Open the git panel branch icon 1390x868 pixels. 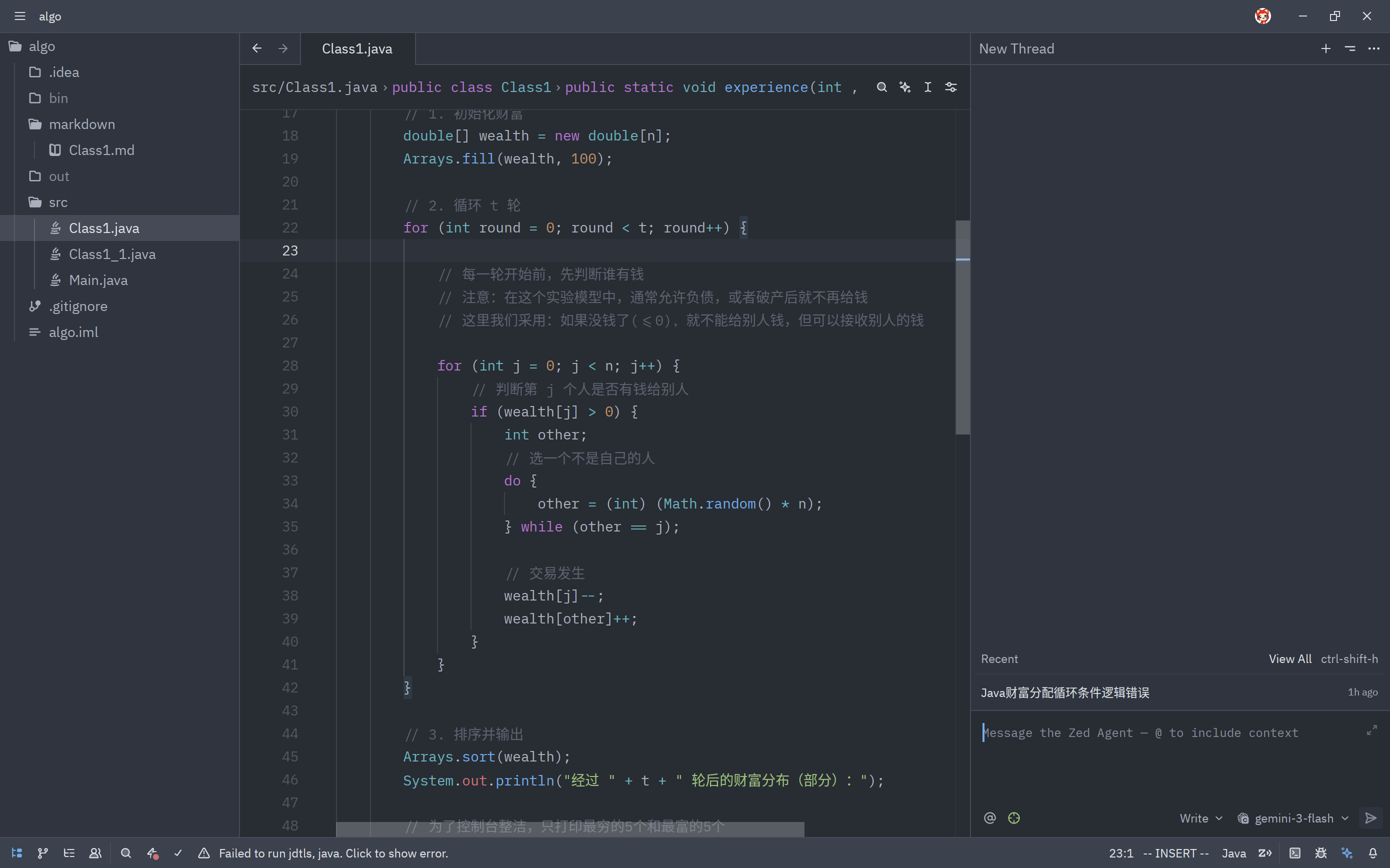click(42, 853)
